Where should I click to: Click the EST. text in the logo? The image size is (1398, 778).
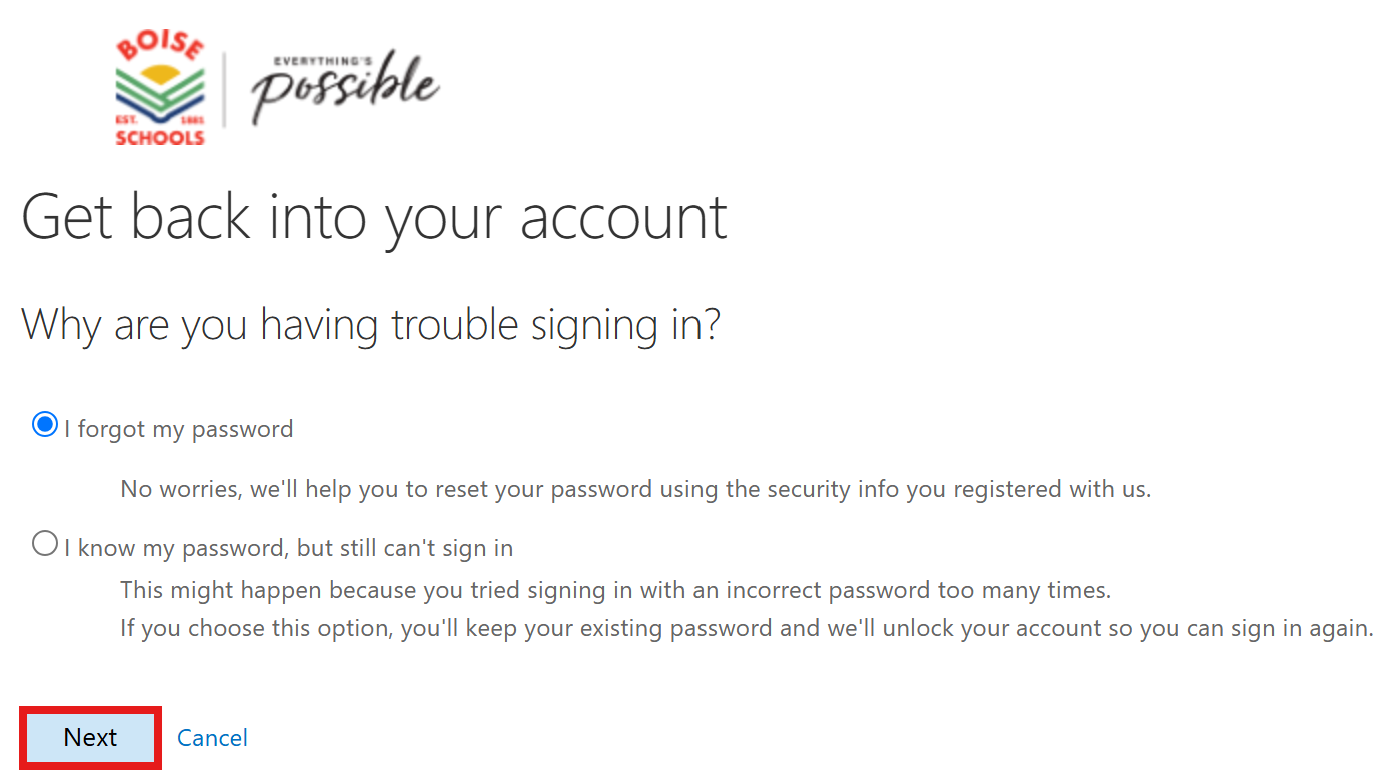(x=126, y=120)
